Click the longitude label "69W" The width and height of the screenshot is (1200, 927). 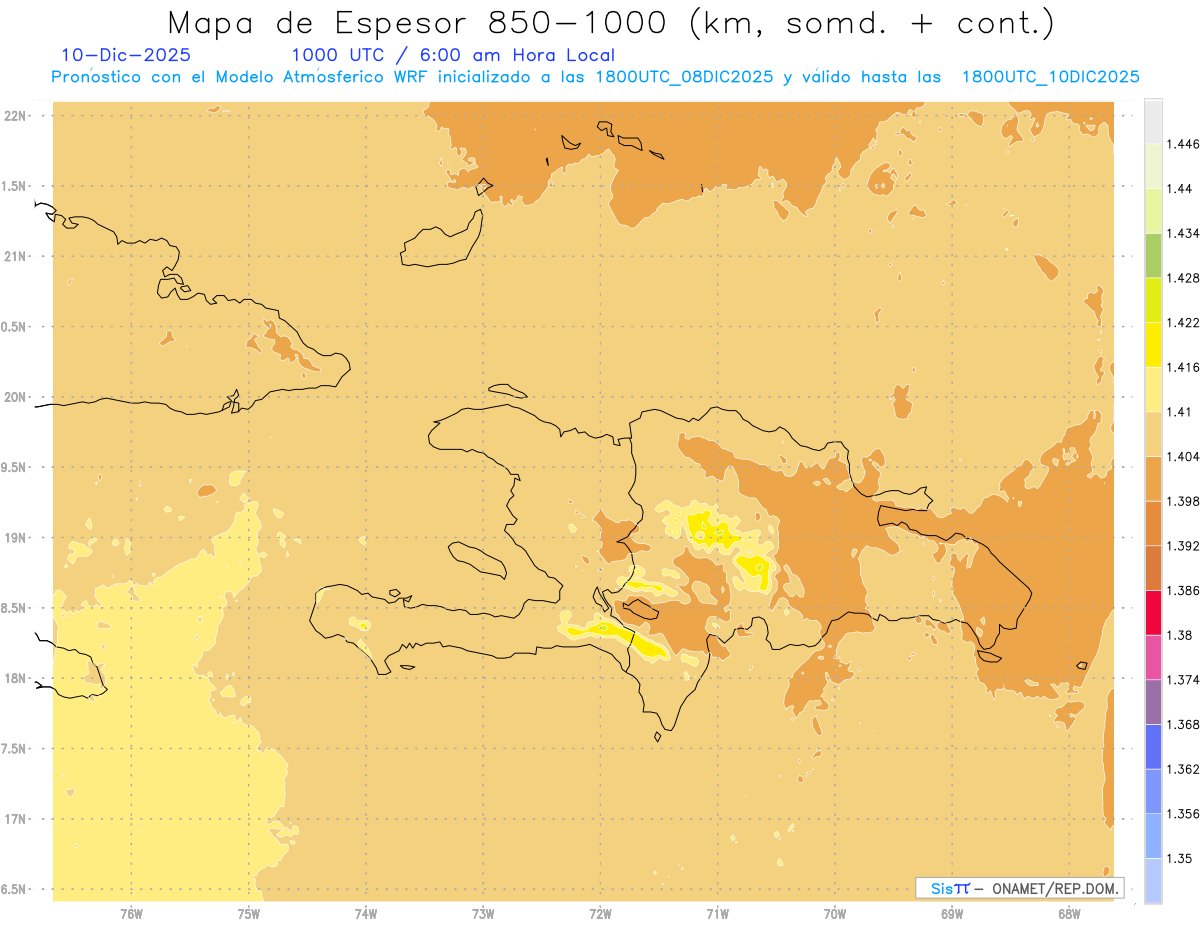(952, 913)
